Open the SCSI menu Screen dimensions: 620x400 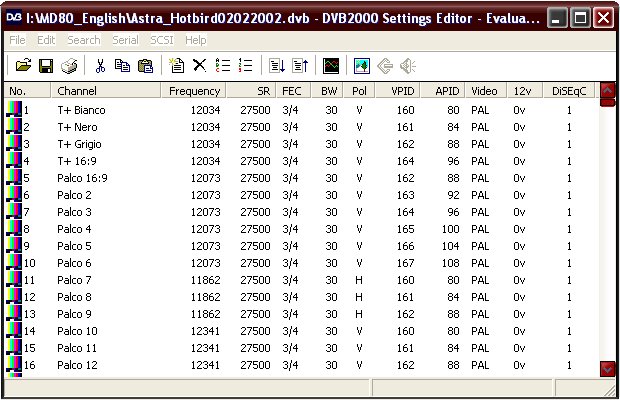[x=162, y=40]
